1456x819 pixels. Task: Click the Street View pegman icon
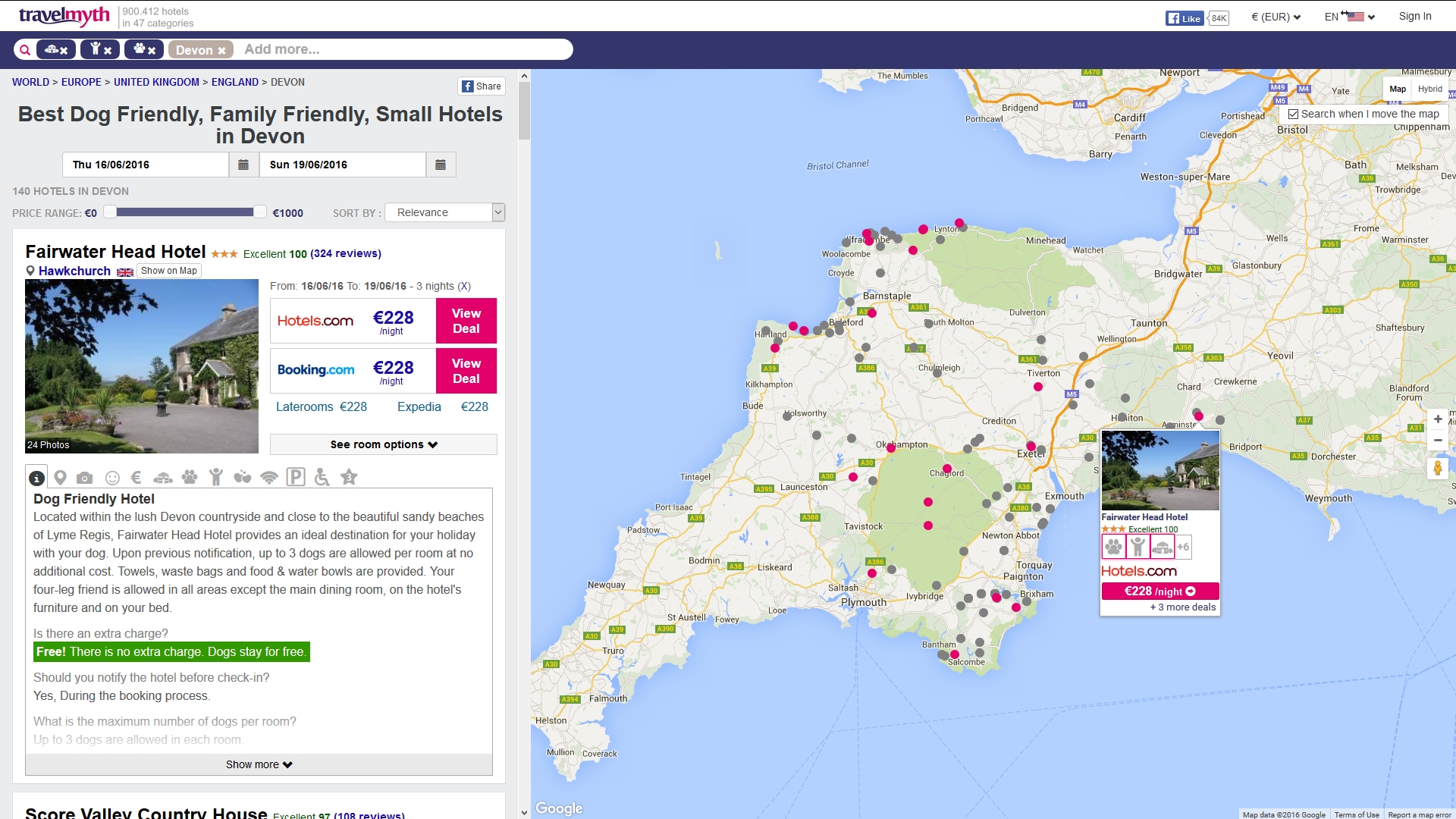click(1438, 469)
